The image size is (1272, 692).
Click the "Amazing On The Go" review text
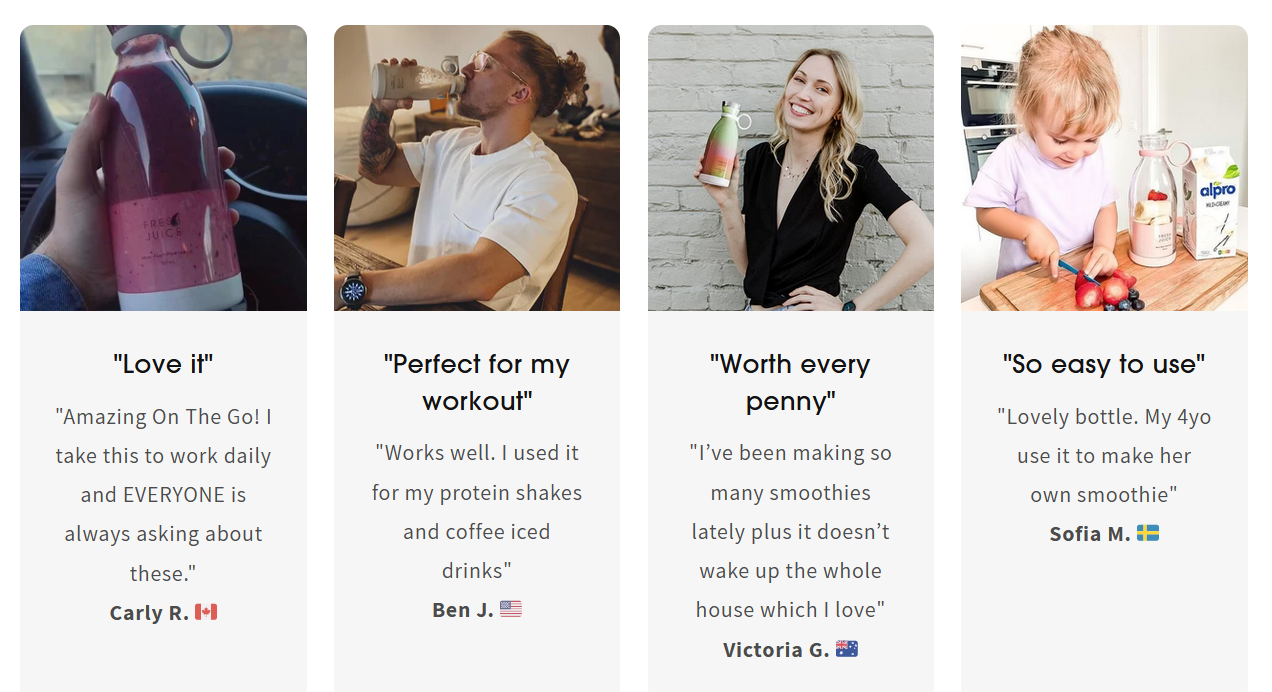pos(163,495)
